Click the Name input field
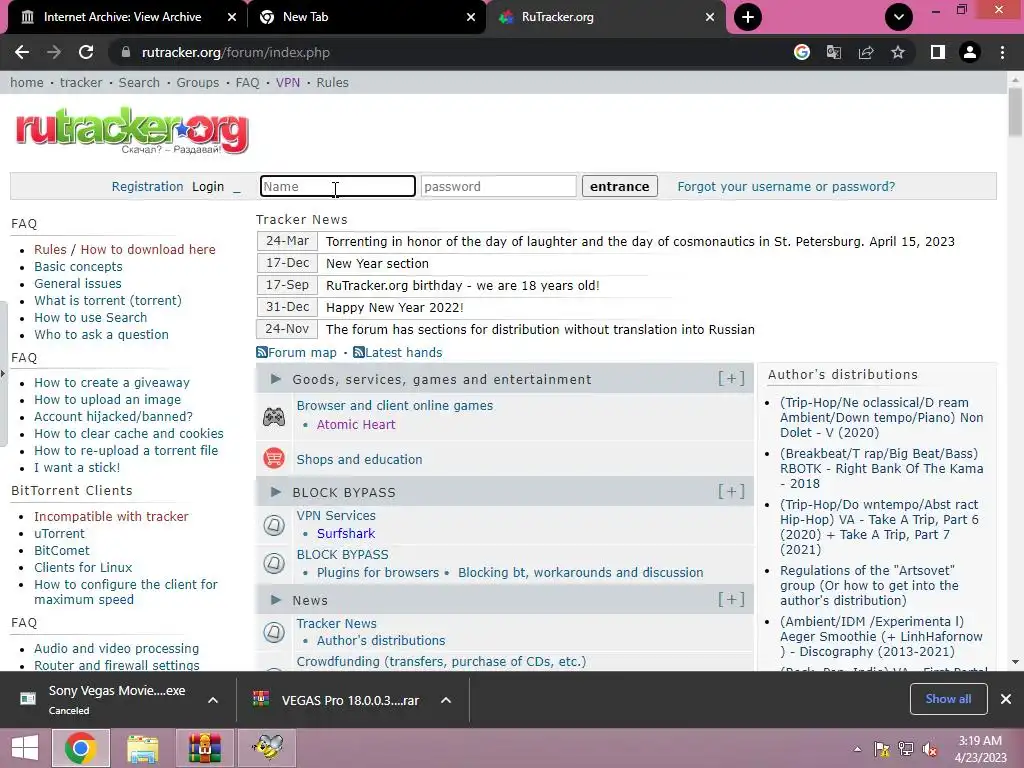 (338, 186)
